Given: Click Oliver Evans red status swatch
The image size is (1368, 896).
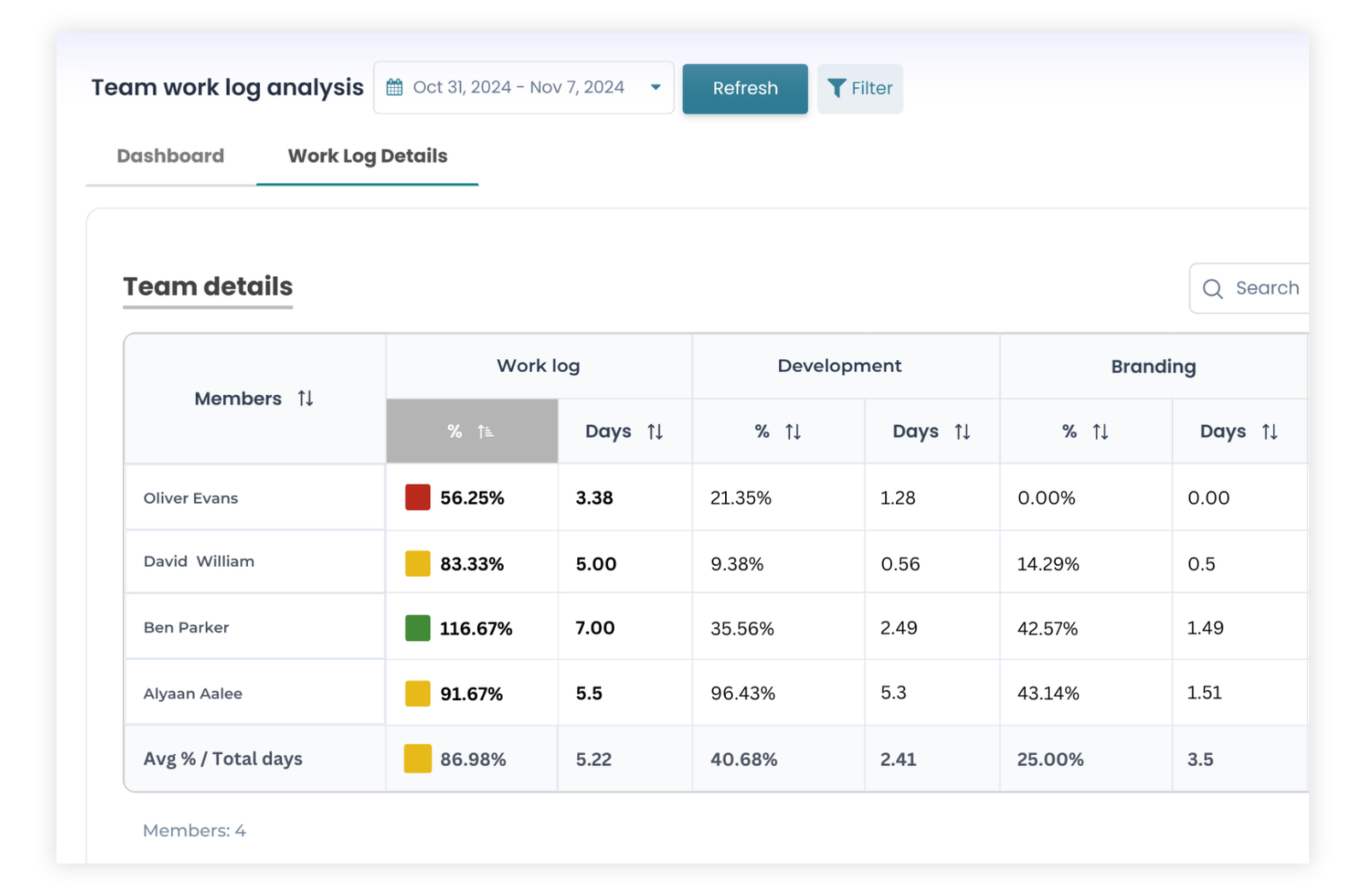Looking at the screenshot, I should pos(417,498).
